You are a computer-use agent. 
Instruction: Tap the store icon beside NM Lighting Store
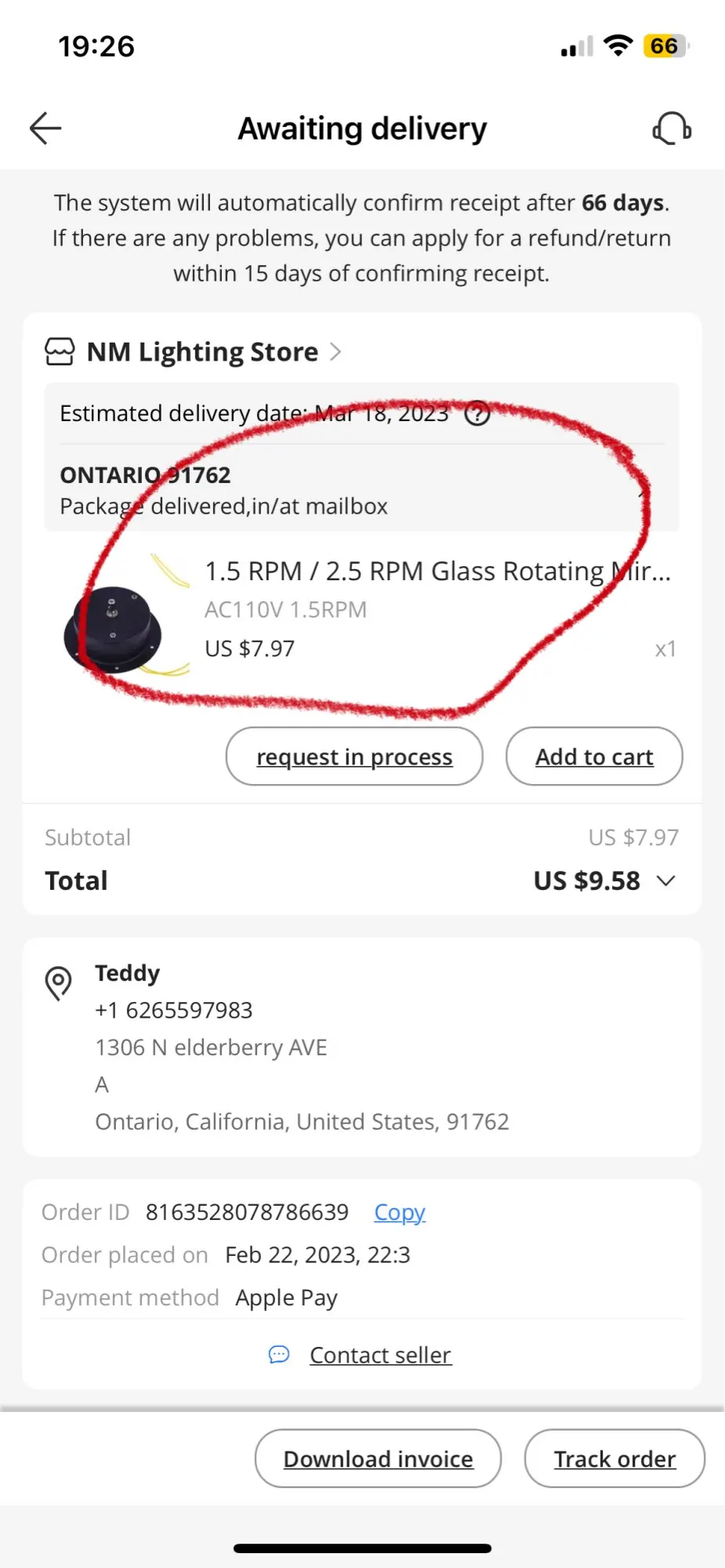tap(60, 352)
